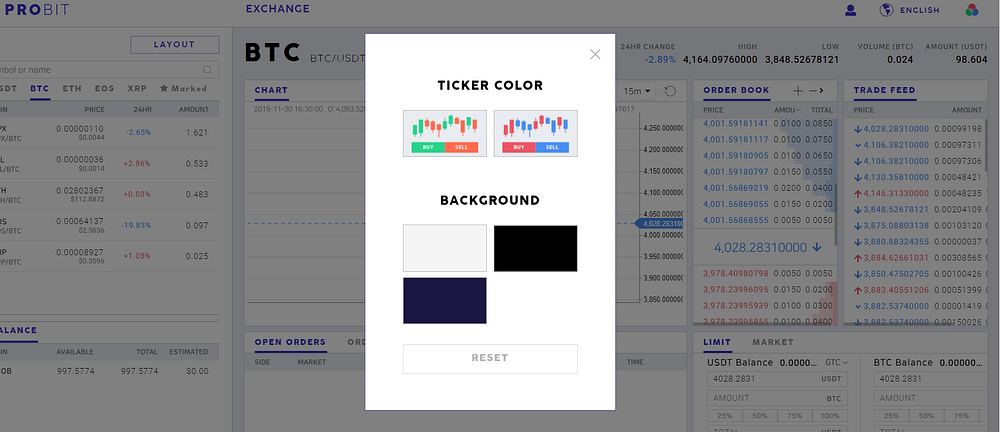
Task: Click the chart refresh icon
Action: tap(670, 91)
